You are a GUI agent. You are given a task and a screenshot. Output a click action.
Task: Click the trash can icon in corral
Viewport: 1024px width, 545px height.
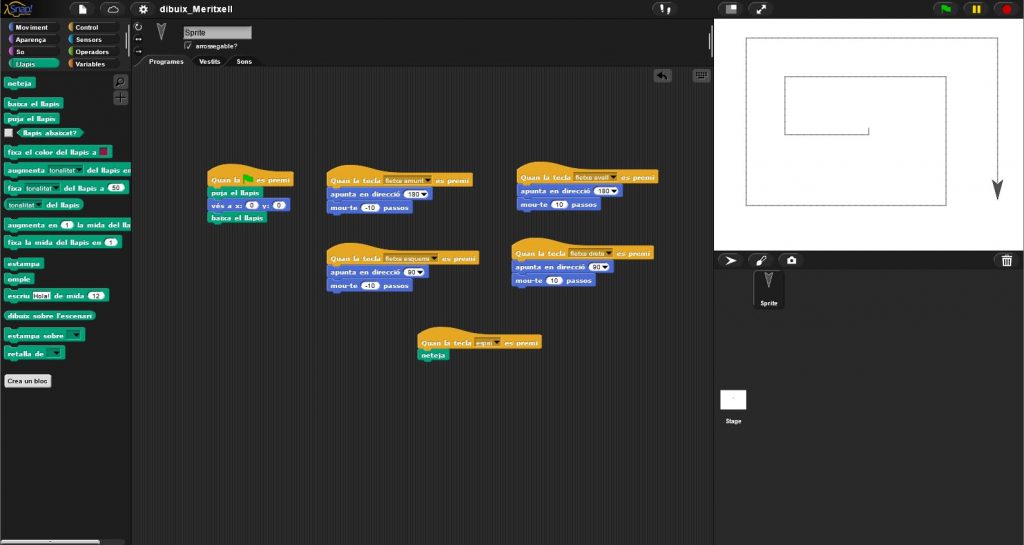pos(1006,260)
